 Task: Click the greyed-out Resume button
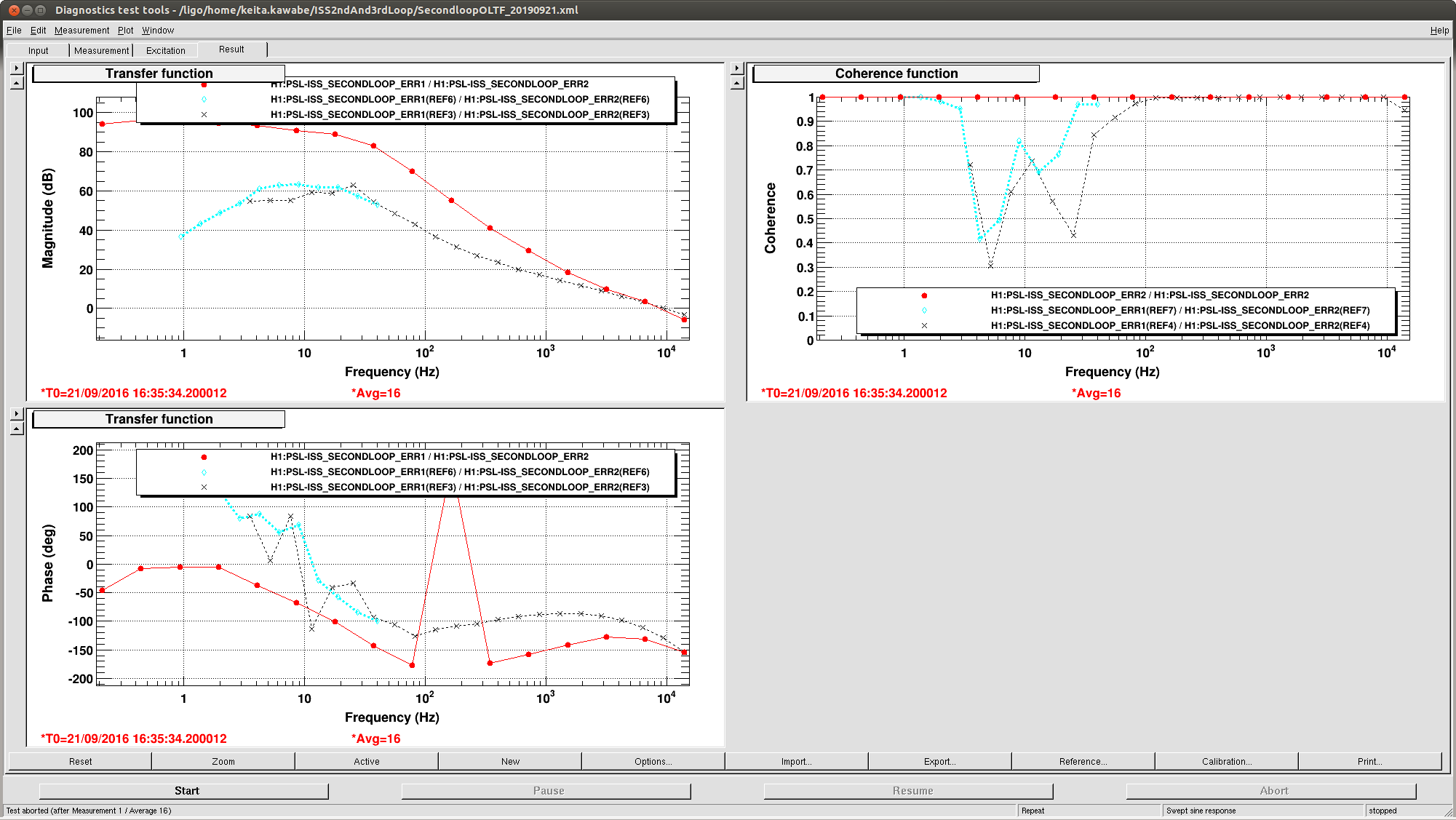pyautogui.click(x=909, y=790)
